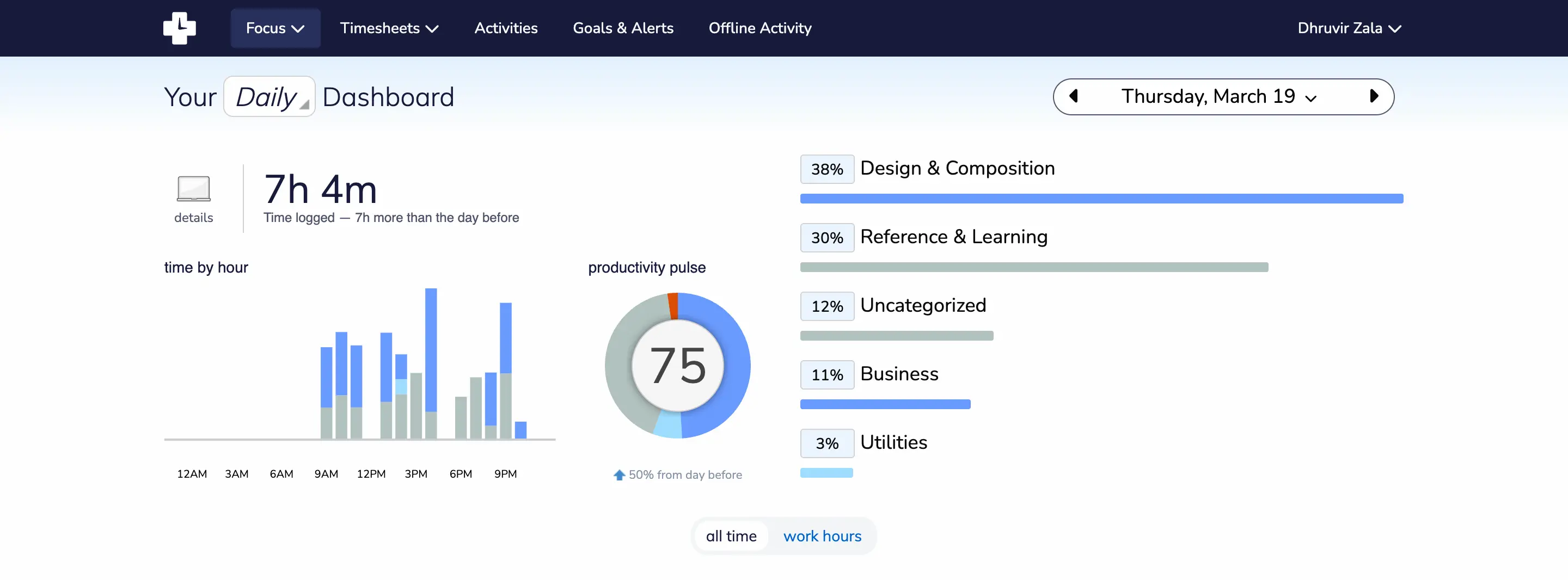Switch view to work hours
1568x580 pixels.
coord(822,536)
